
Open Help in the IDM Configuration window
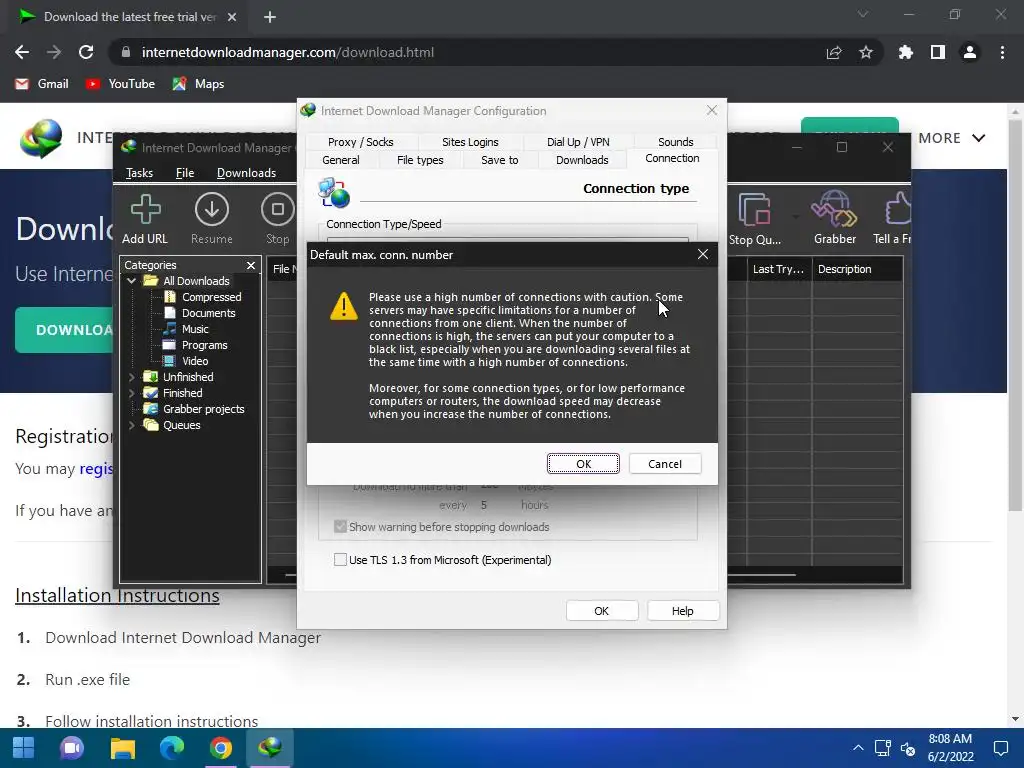(682, 611)
